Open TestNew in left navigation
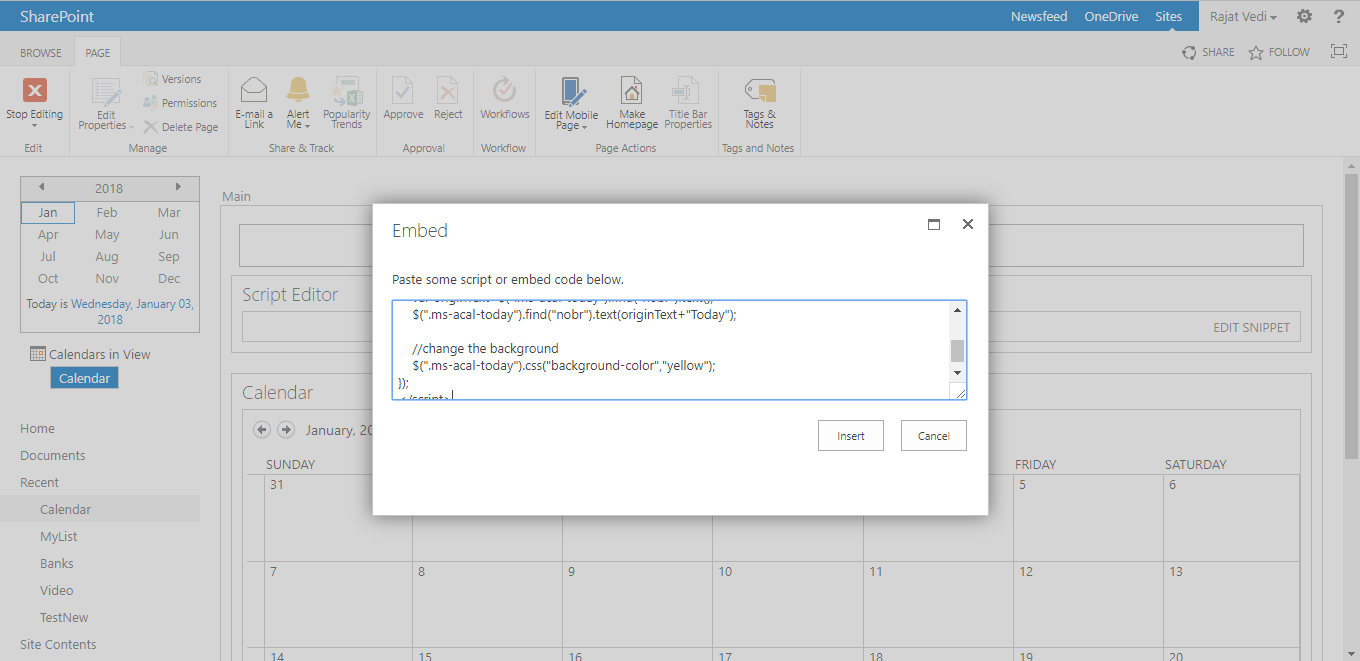Viewport: 1360px width, 661px height. (x=64, y=617)
